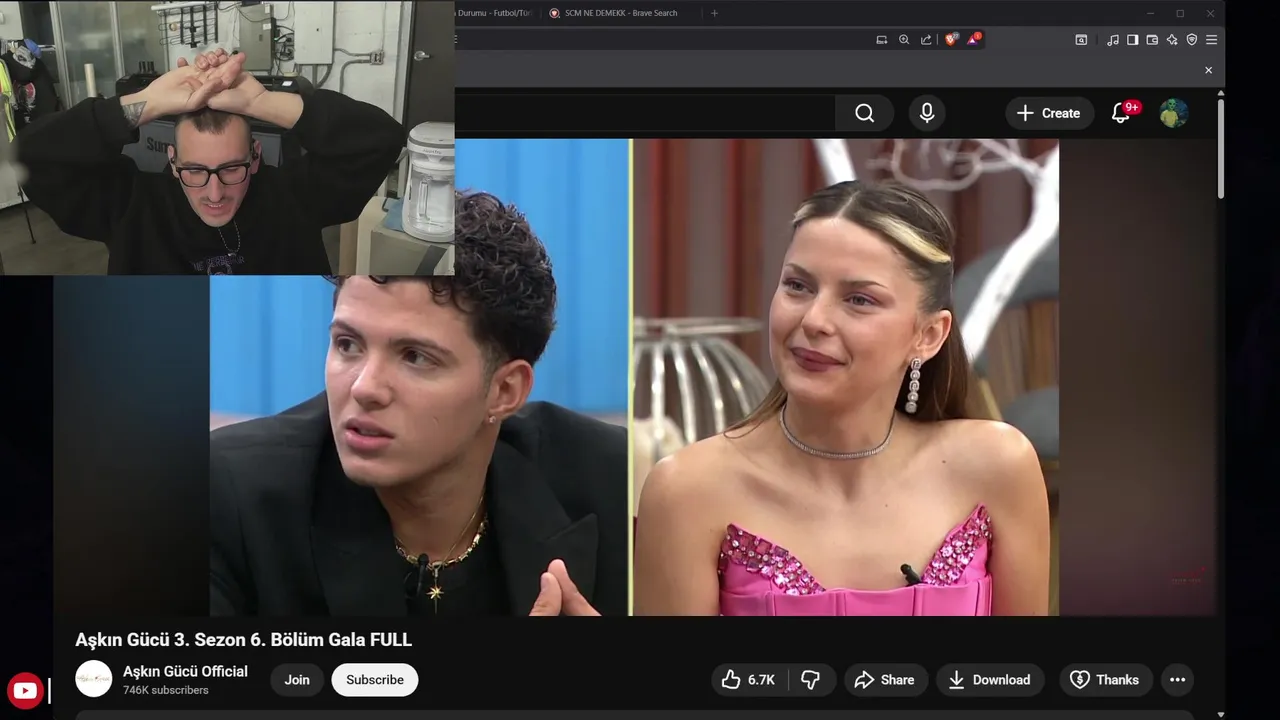Click the YouTube search magnifier button
Viewport: 1280px width, 720px height.
tap(864, 113)
